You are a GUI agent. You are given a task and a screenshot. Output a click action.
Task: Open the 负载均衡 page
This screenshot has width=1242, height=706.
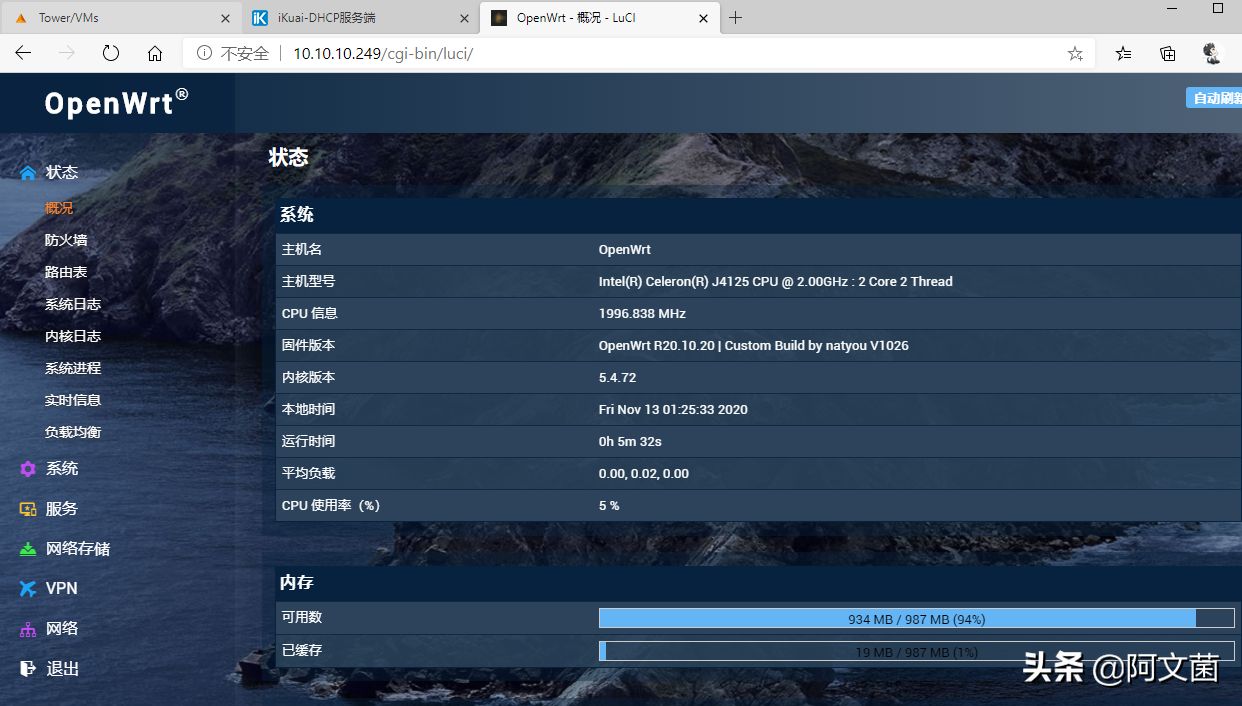(x=73, y=432)
